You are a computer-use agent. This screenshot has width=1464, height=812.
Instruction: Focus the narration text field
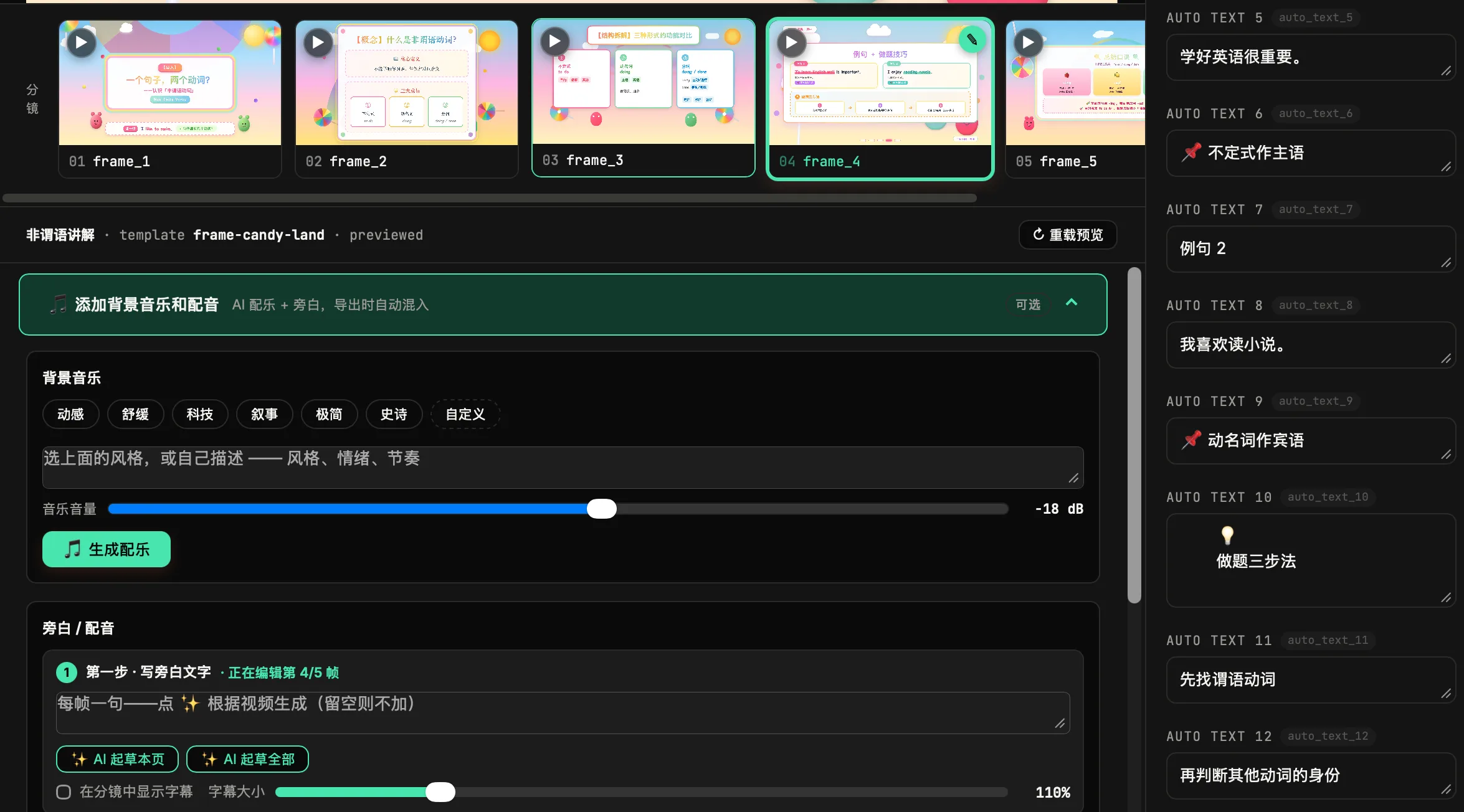click(x=563, y=712)
